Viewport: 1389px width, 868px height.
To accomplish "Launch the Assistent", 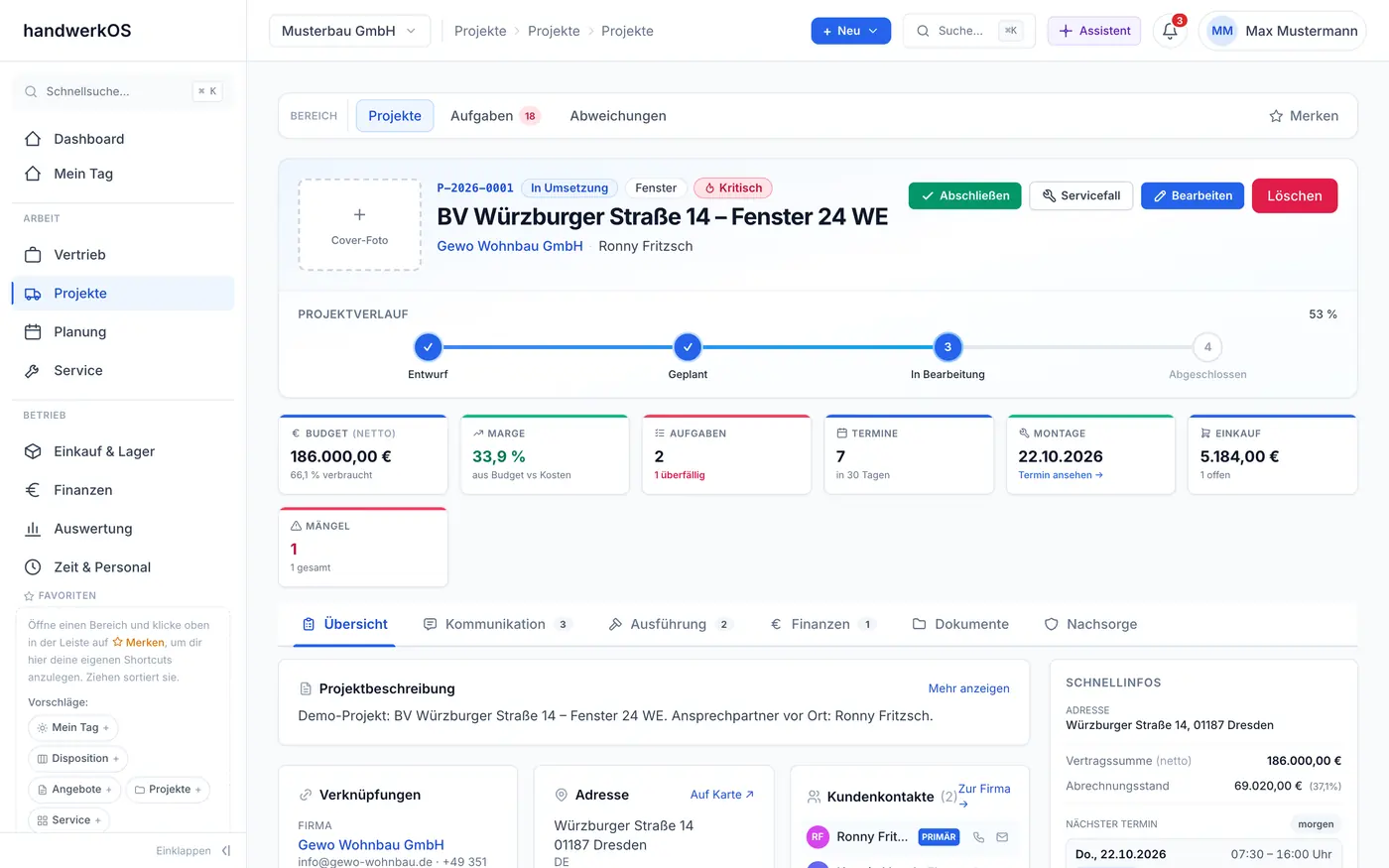I will [x=1094, y=31].
